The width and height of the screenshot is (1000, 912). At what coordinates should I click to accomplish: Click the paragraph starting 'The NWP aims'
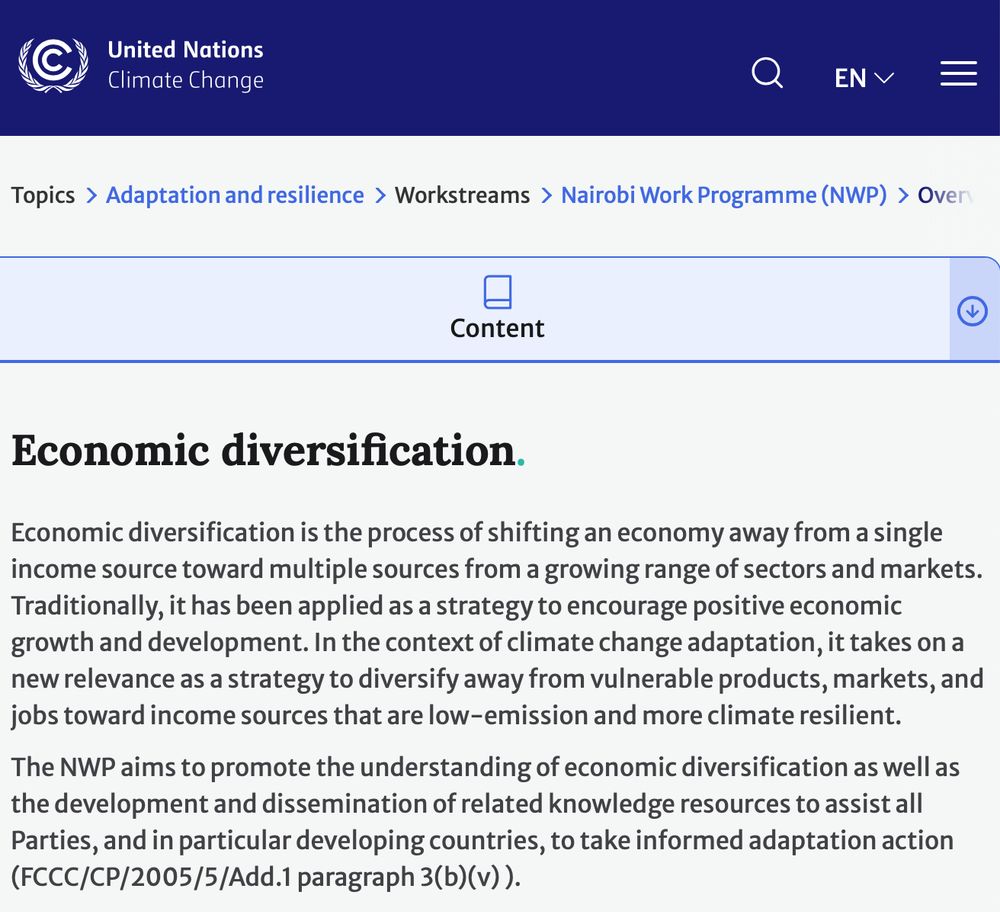click(485, 822)
